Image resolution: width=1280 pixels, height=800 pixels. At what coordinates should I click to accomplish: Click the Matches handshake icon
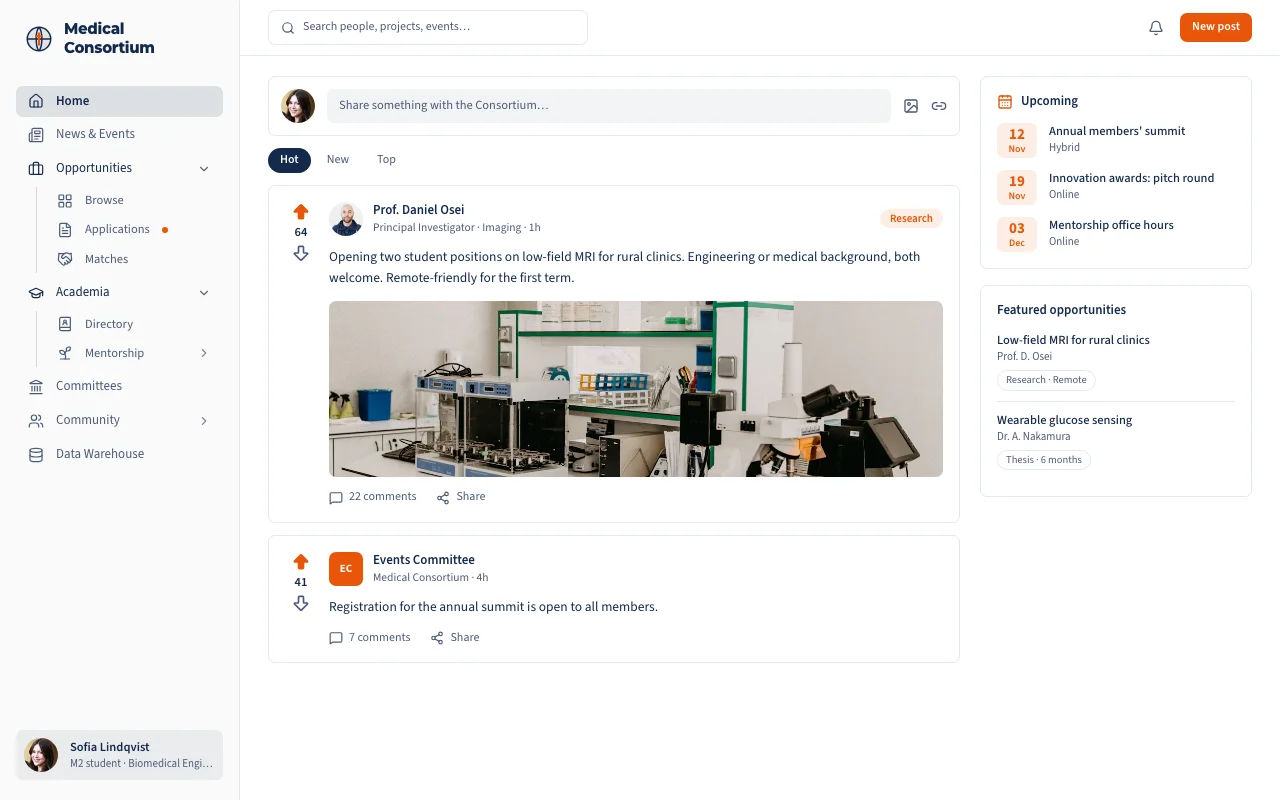(65, 259)
